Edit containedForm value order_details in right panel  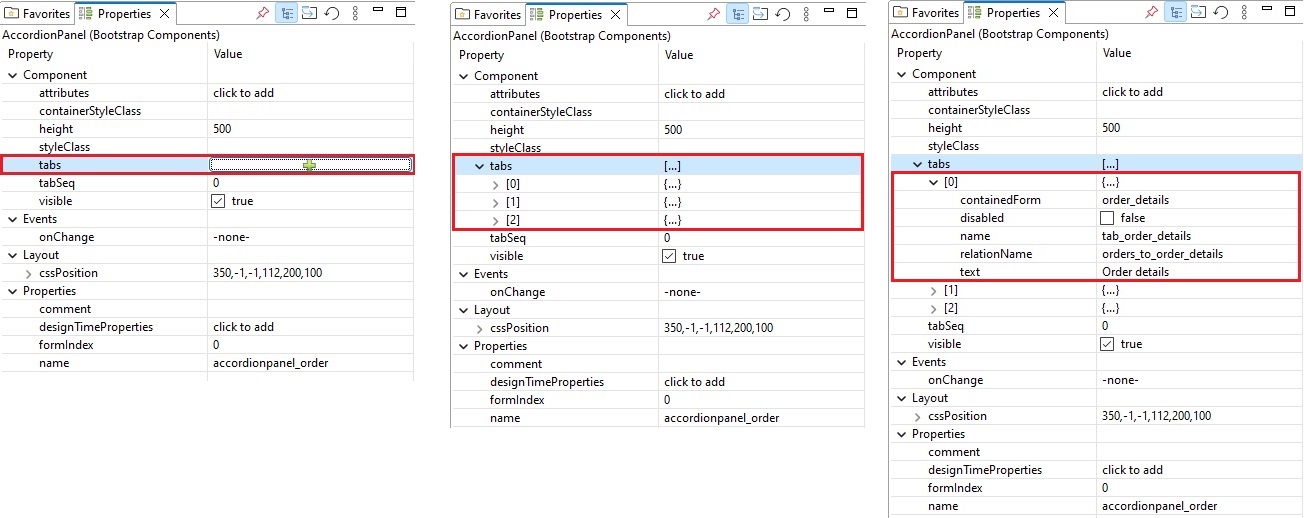1135,200
